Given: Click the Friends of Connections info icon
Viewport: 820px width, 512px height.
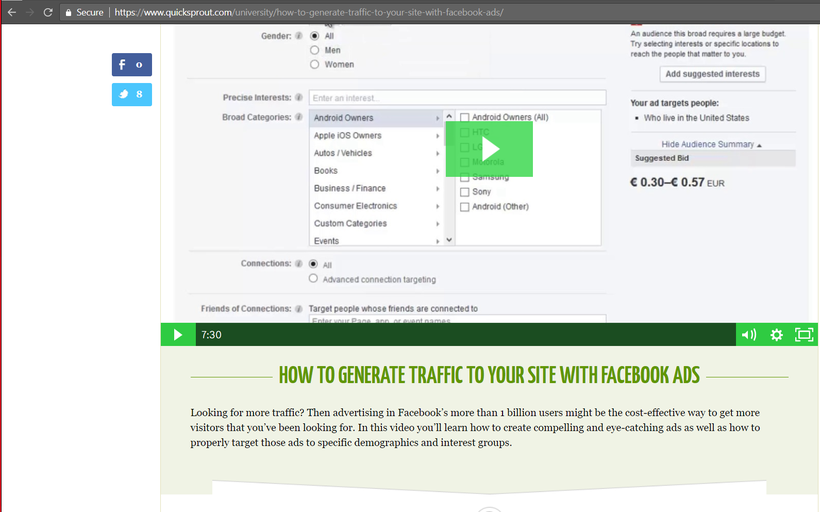Looking at the screenshot, I should (x=299, y=309).
